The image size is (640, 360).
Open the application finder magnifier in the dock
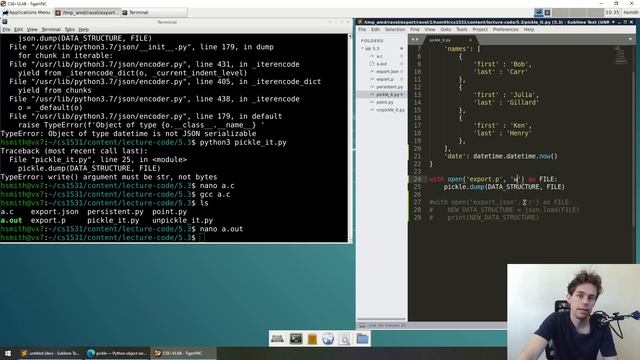pos(345,339)
